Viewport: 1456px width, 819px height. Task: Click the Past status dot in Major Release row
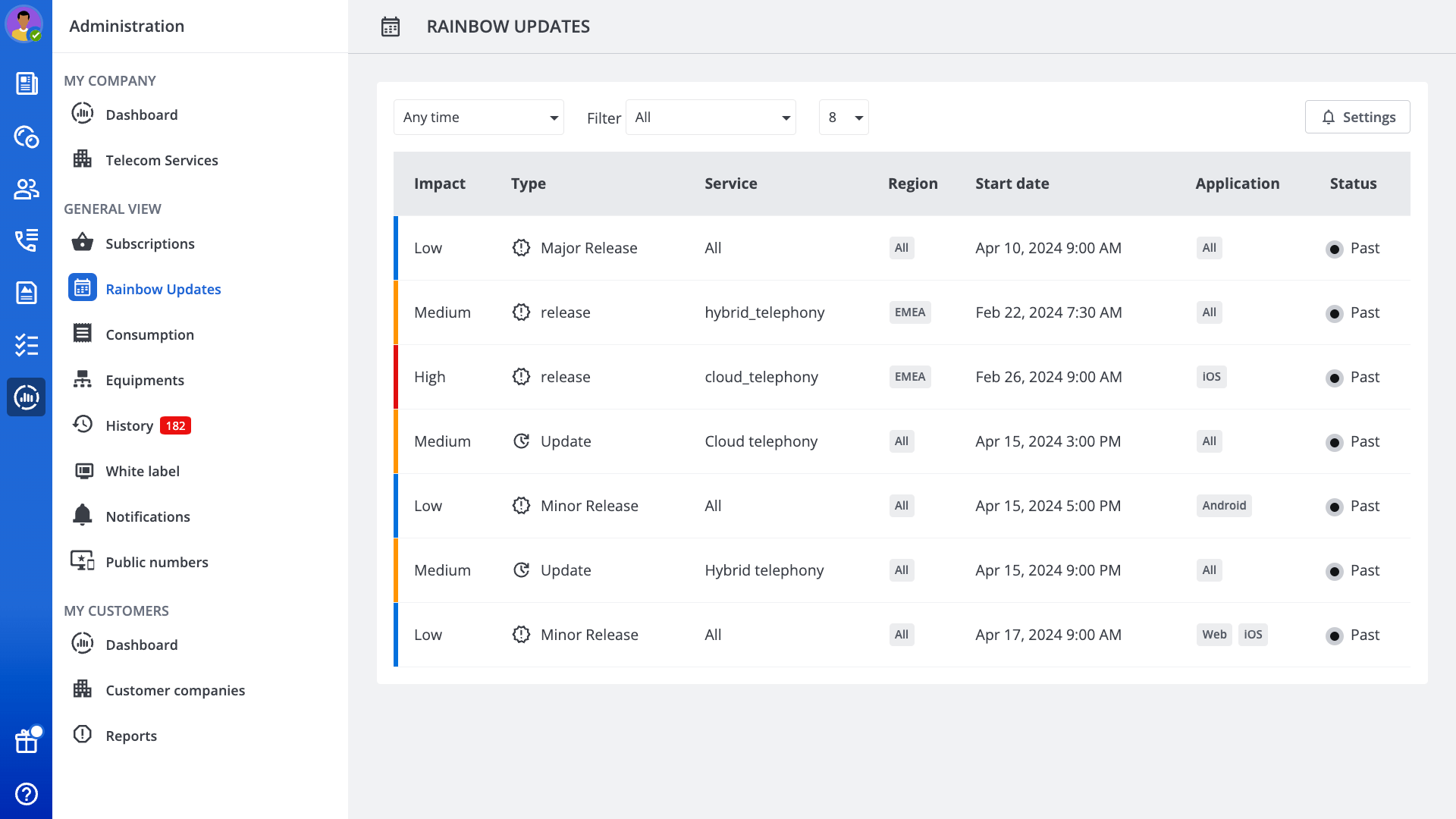click(1335, 249)
